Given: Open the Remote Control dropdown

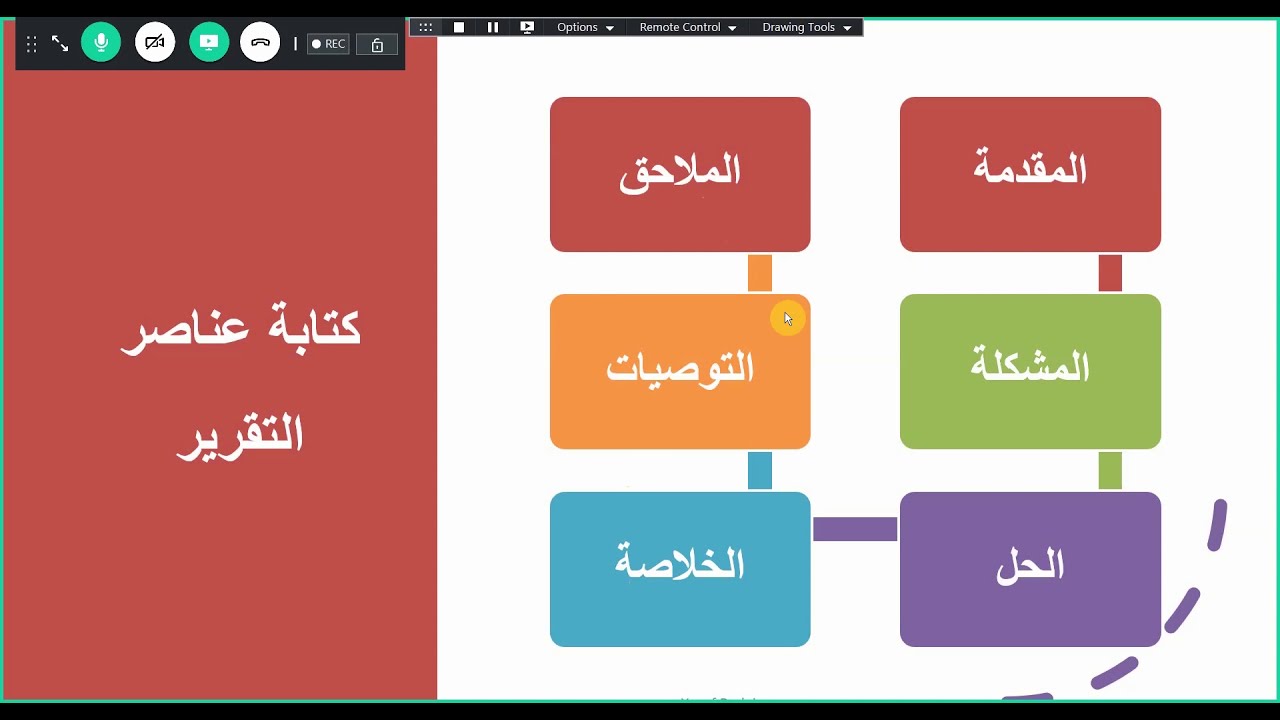Looking at the screenshot, I should [688, 27].
